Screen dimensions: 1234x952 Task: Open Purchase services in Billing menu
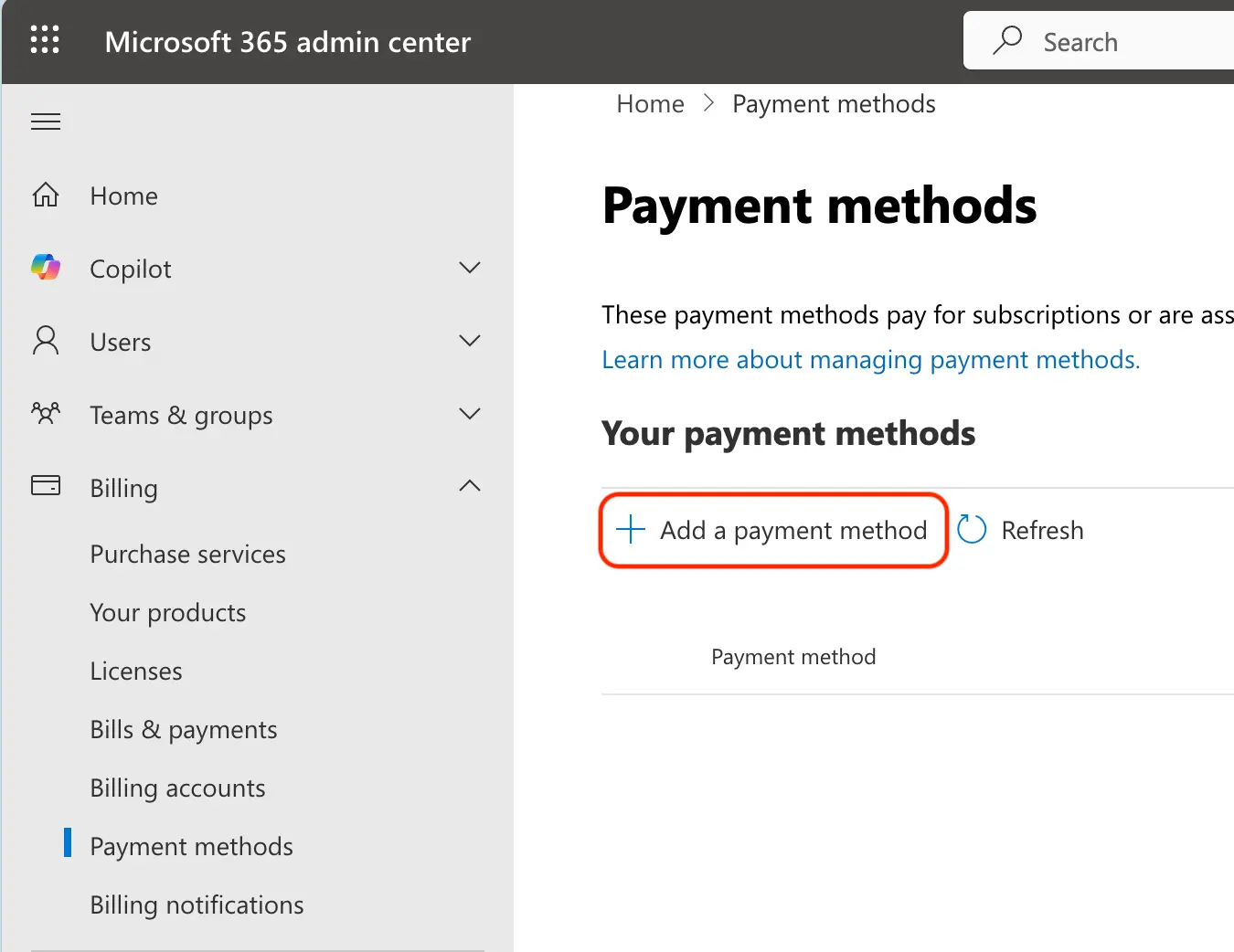[x=187, y=555]
